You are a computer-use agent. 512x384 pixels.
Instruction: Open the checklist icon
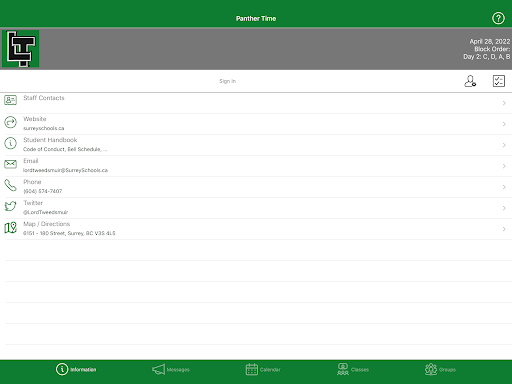coord(499,81)
